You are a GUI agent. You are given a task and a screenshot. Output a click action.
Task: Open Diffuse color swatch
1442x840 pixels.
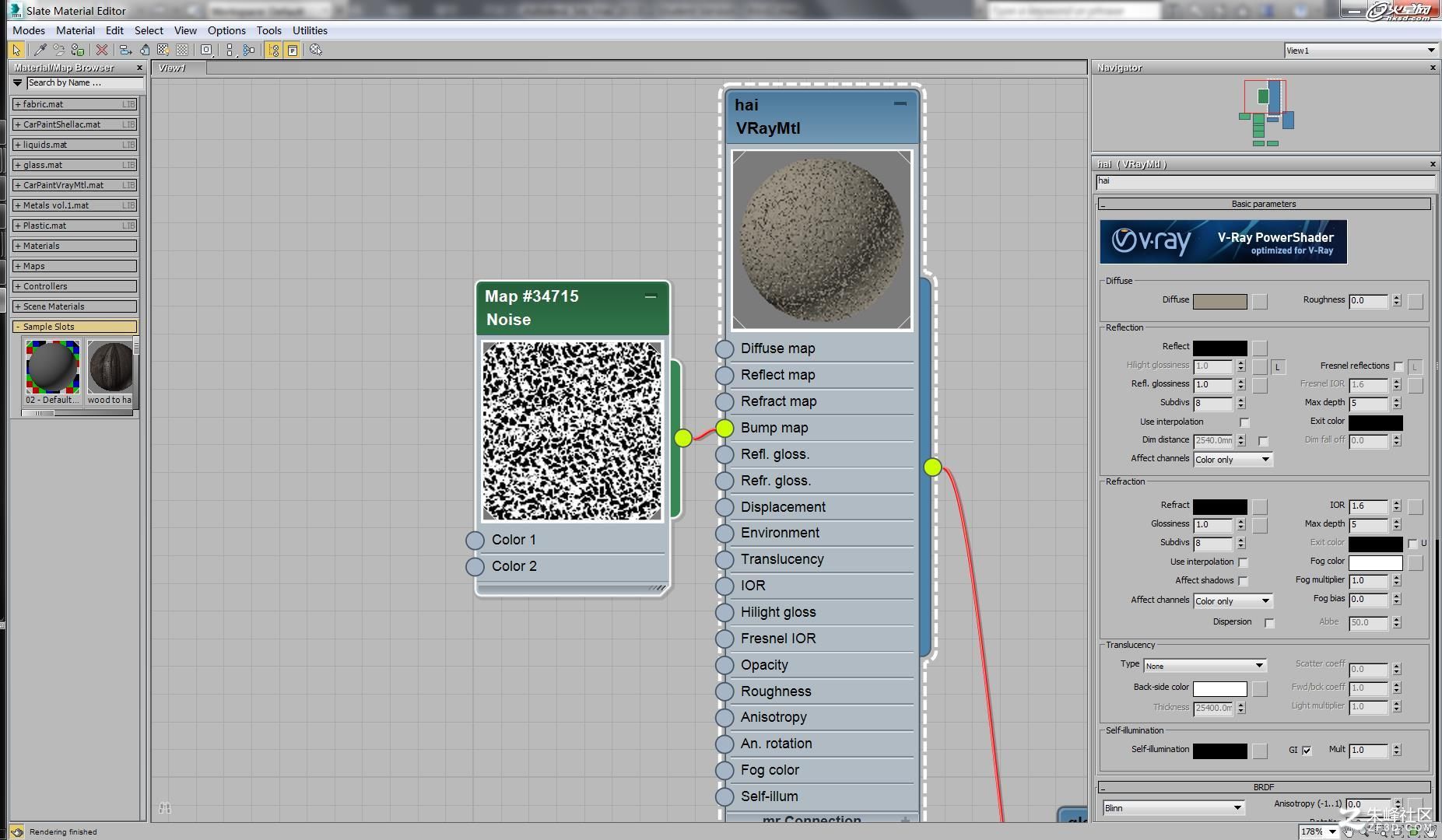(x=1219, y=301)
